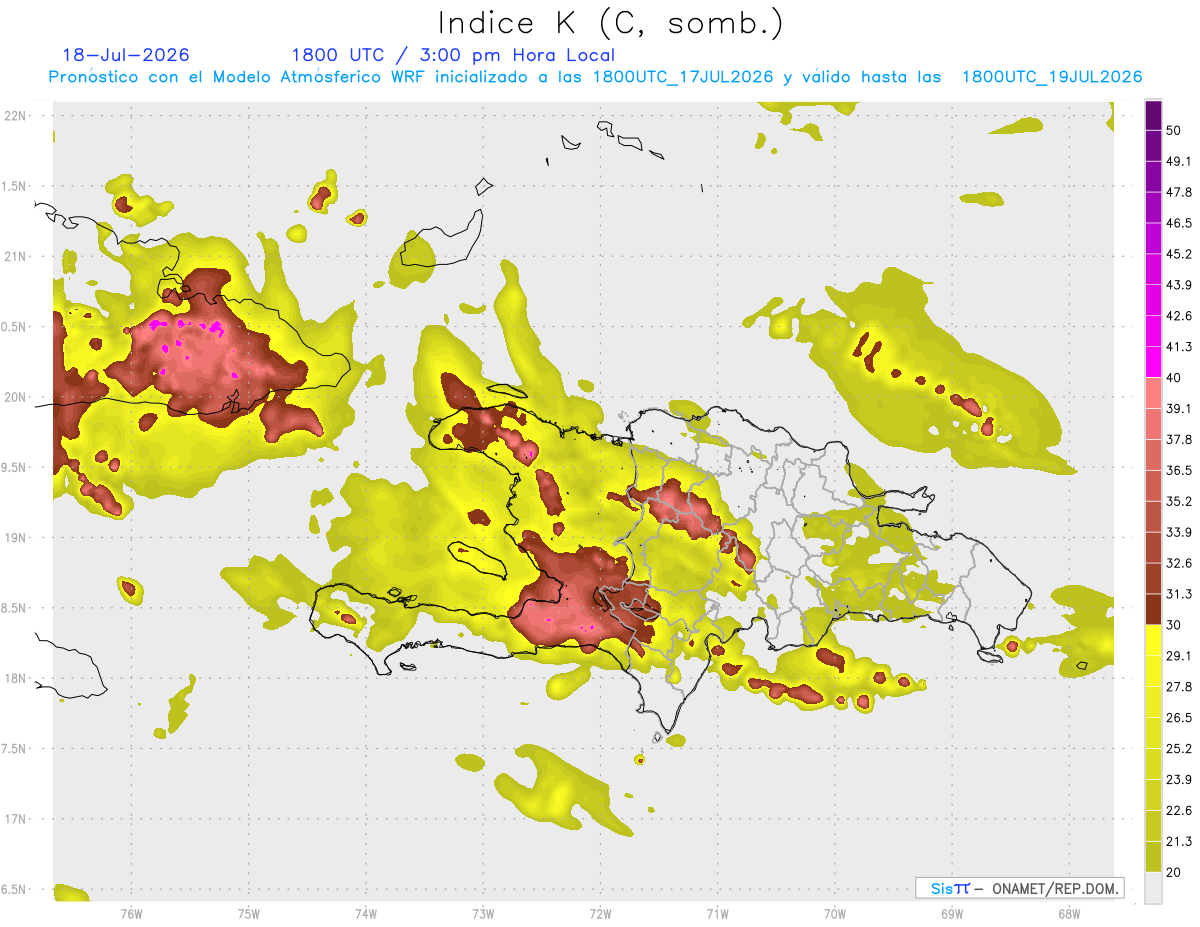This screenshot has height=927, width=1200.
Task: Pick the light gray swatch below 20
Action: click(1153, 887)
